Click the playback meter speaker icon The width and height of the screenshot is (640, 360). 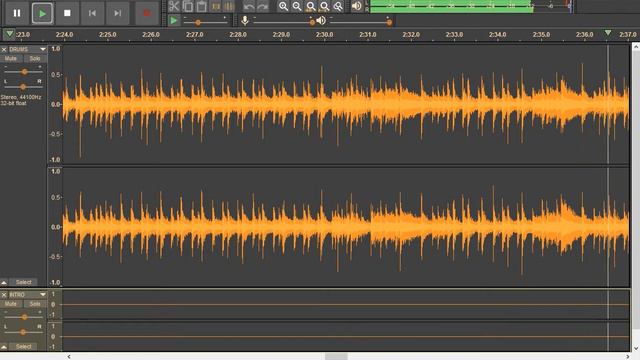[x=356, y=6]
